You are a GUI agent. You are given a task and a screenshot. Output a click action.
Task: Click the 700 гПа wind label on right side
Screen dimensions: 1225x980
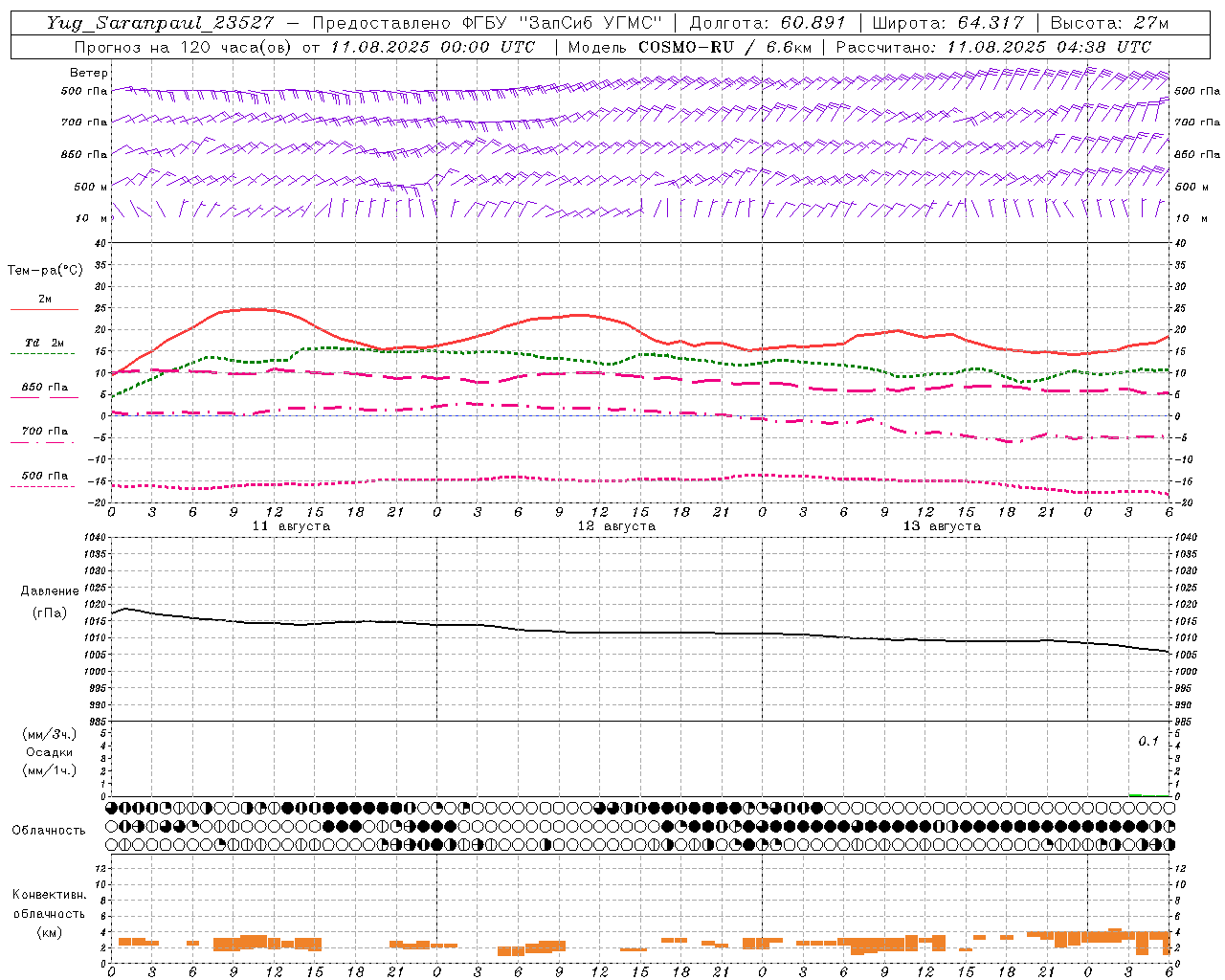pos(1197,122)
